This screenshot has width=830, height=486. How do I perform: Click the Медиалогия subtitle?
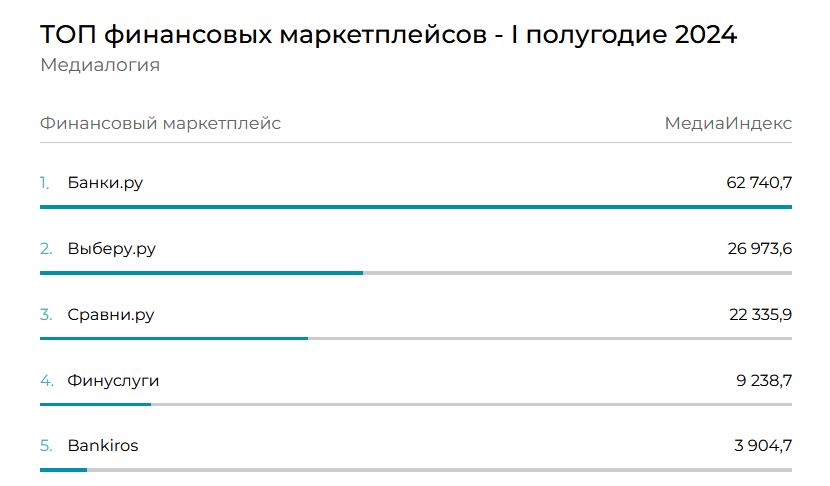click(x=100, y=66)
